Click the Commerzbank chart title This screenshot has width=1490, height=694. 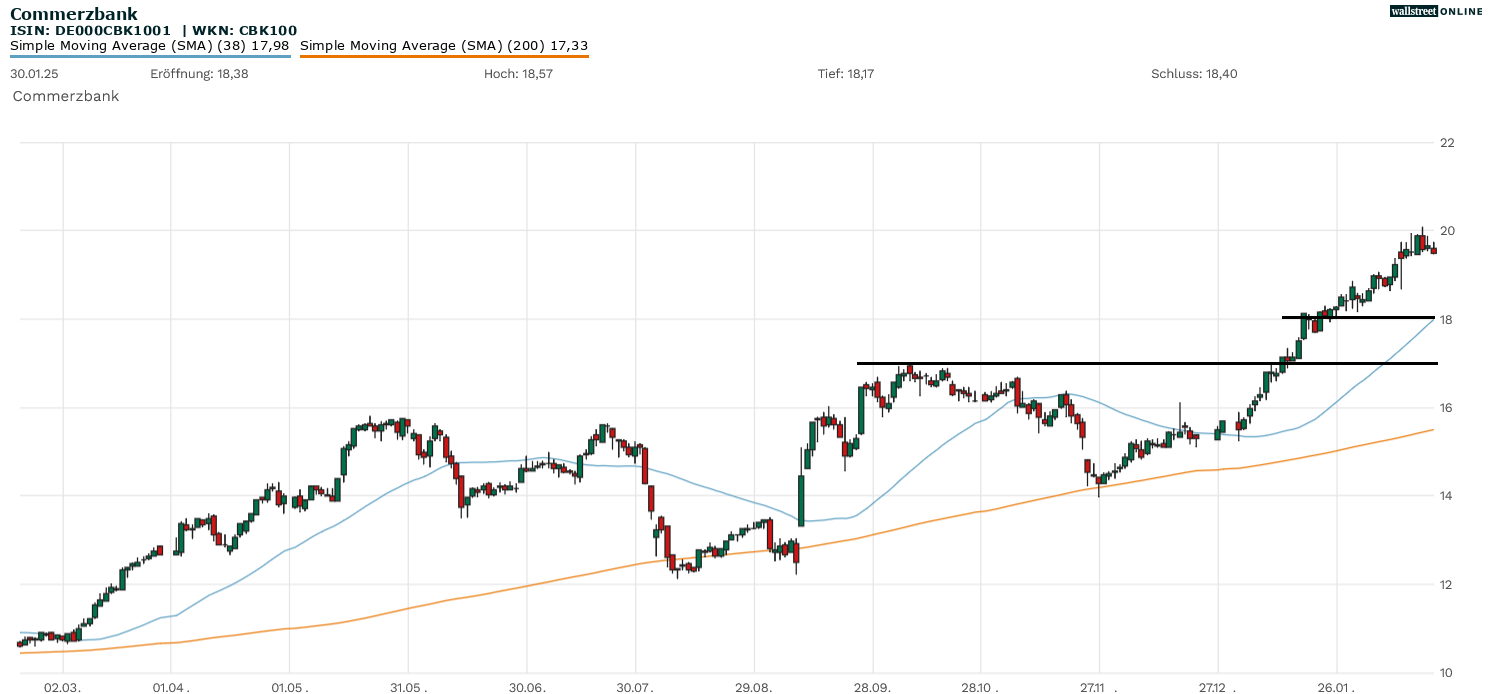point(72,12)
